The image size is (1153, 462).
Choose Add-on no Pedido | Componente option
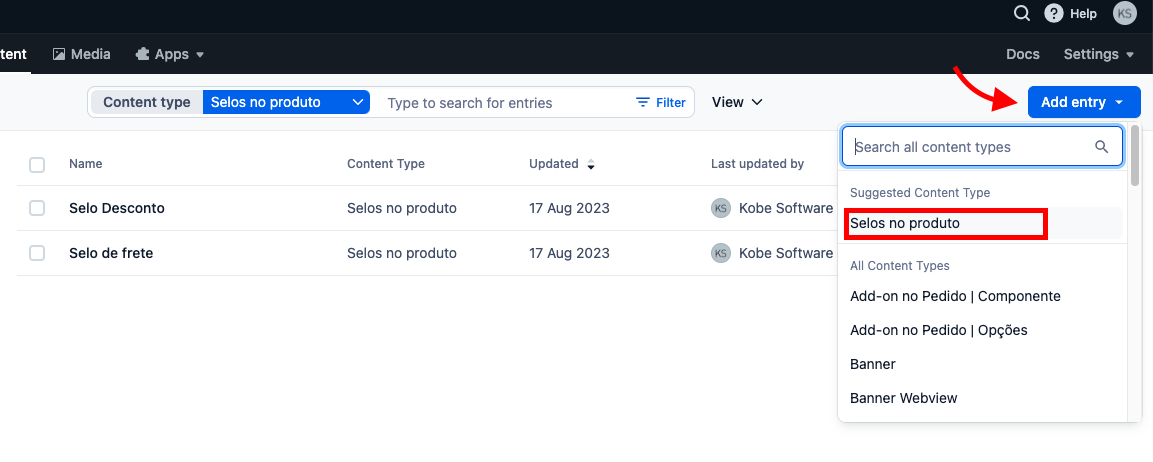pyautogui.click(x=954, y=296)
